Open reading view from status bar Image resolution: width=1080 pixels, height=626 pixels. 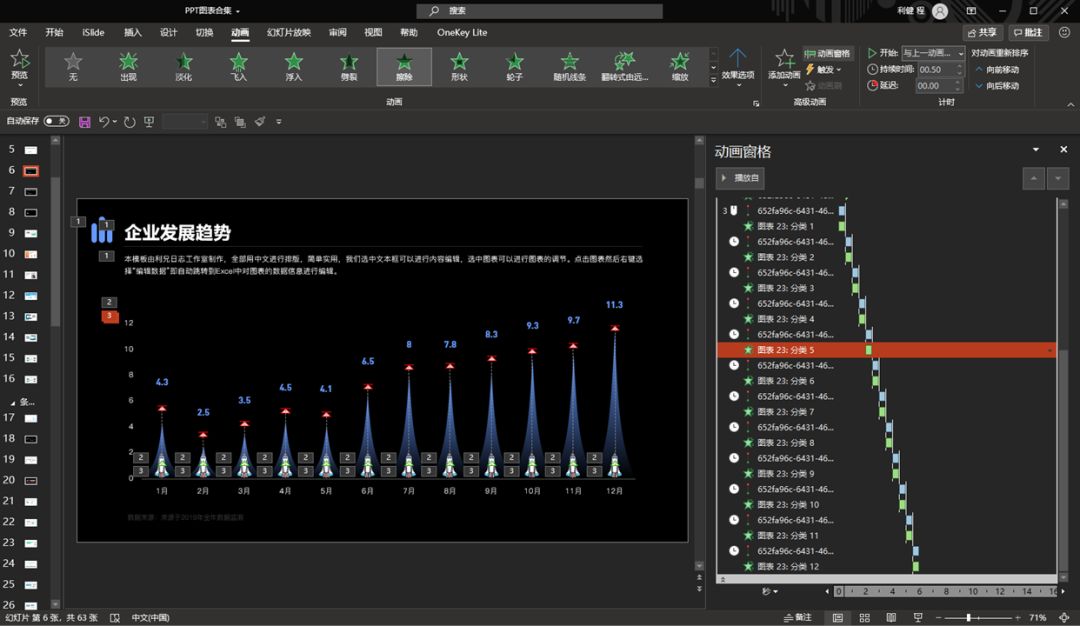[x=890, y=618]
